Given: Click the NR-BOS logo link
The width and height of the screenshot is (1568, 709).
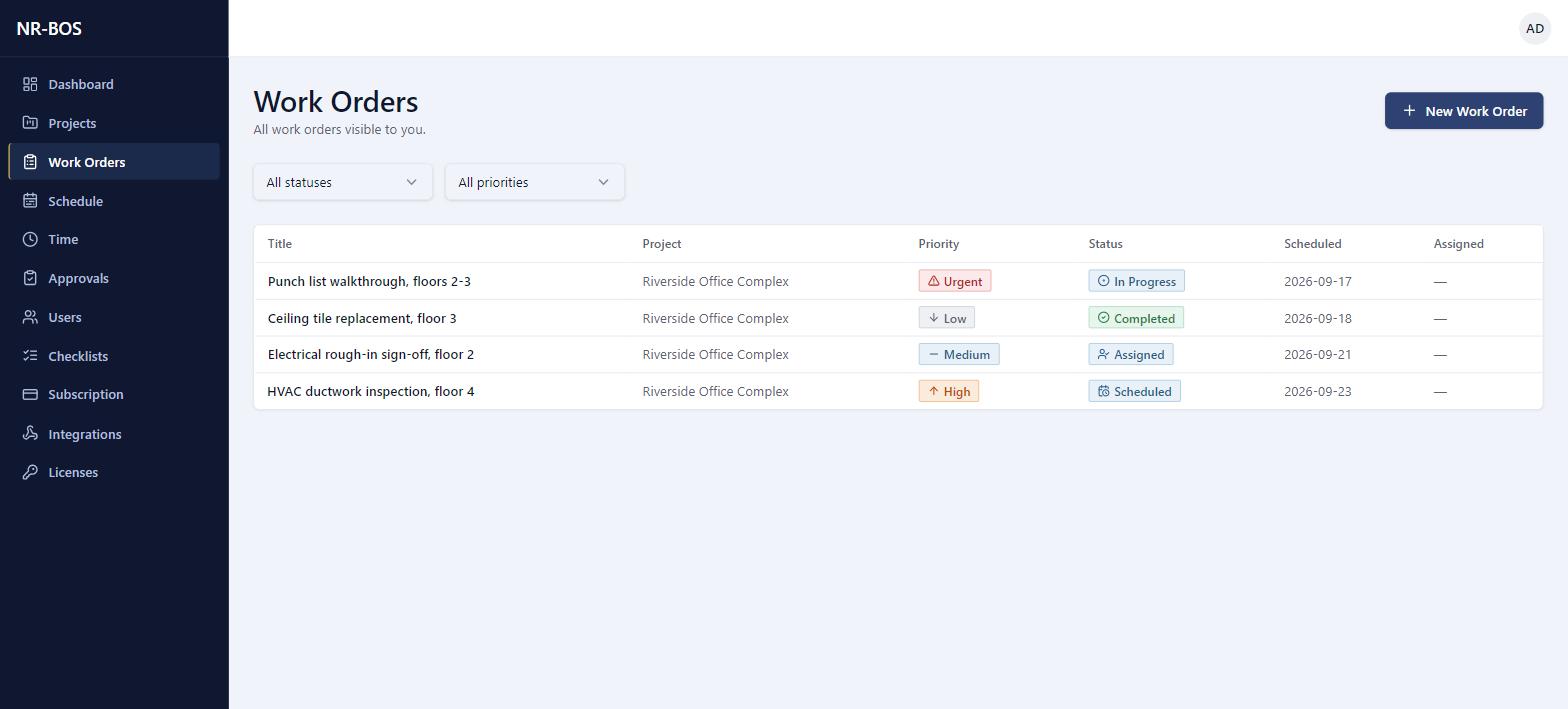Looking at the screenshot, I should tap(49, 28).
